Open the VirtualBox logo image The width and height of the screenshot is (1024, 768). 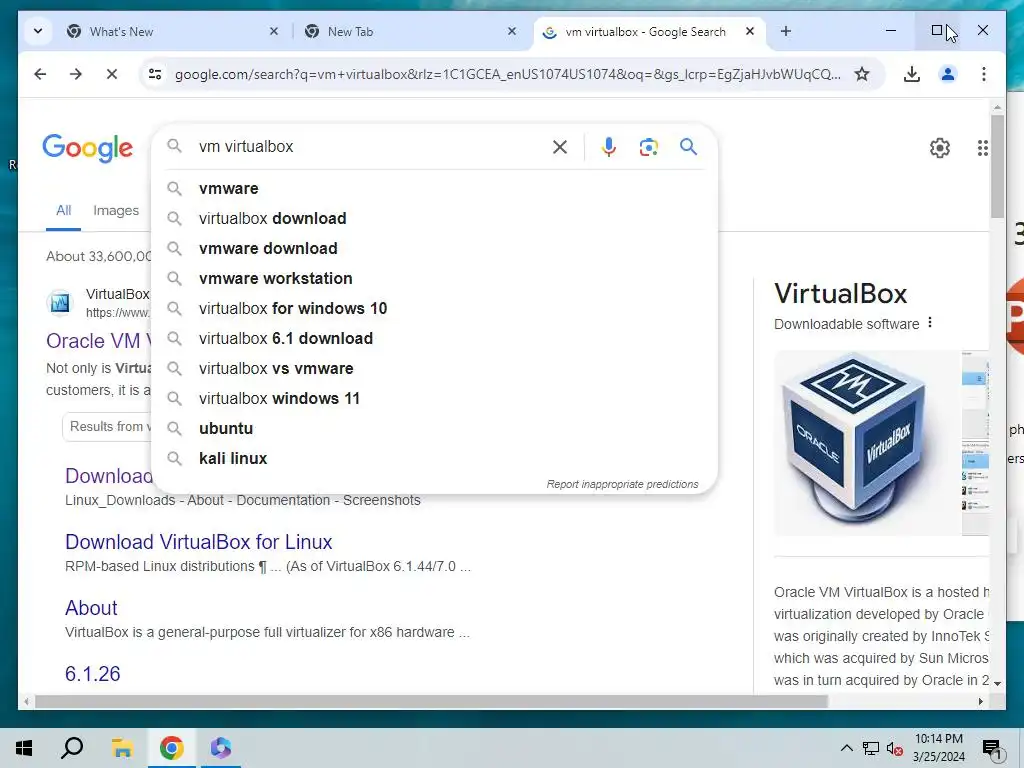(867, 443)
